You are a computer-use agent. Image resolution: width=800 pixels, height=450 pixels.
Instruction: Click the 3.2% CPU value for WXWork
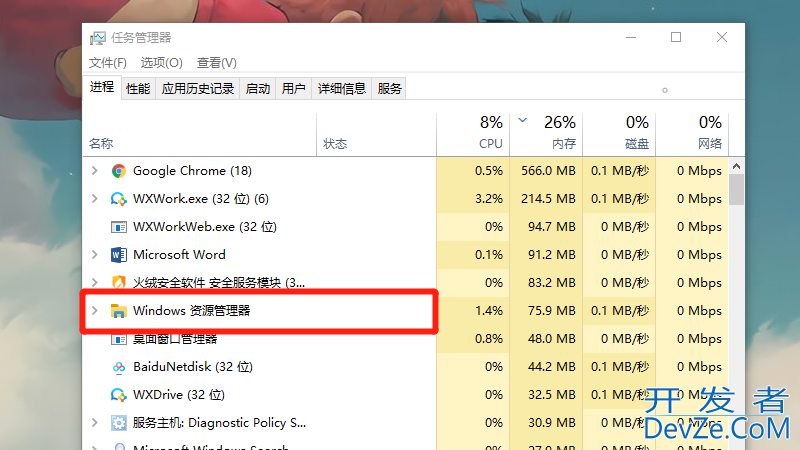(x=489, y=199)
